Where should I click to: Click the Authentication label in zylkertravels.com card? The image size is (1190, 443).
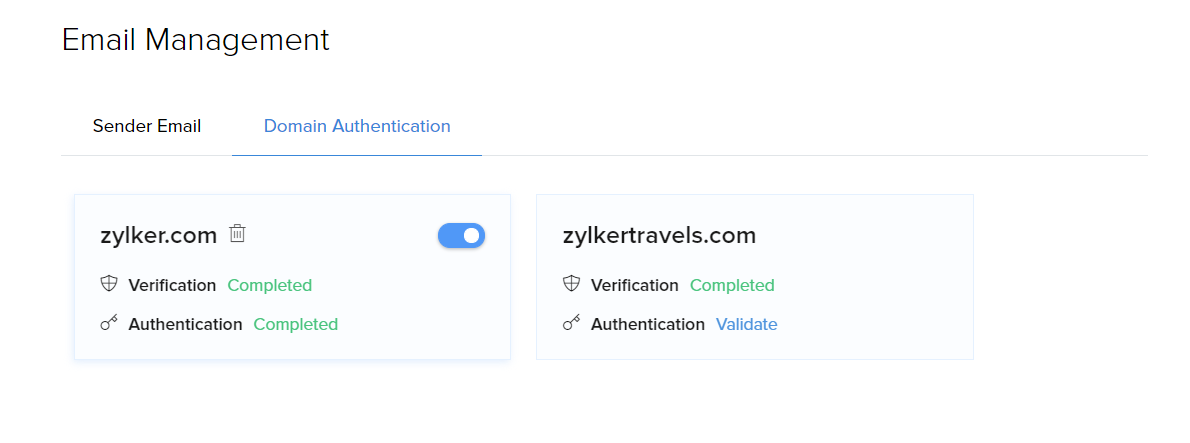pyautogui.click(x=647, y=325)
